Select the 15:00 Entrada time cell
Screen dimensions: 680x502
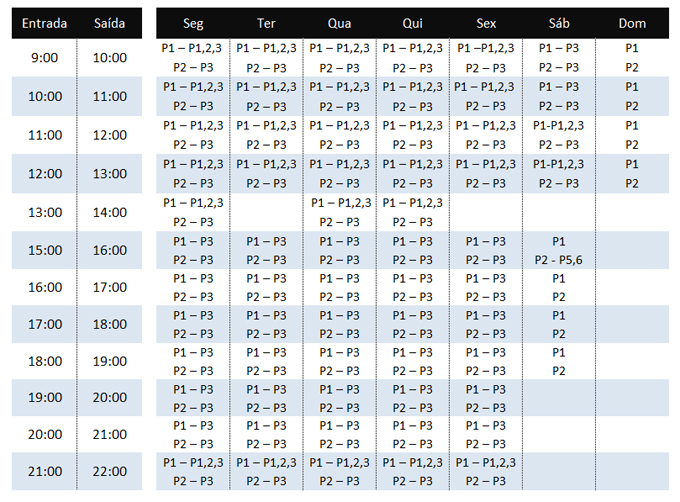pos(44,250)
